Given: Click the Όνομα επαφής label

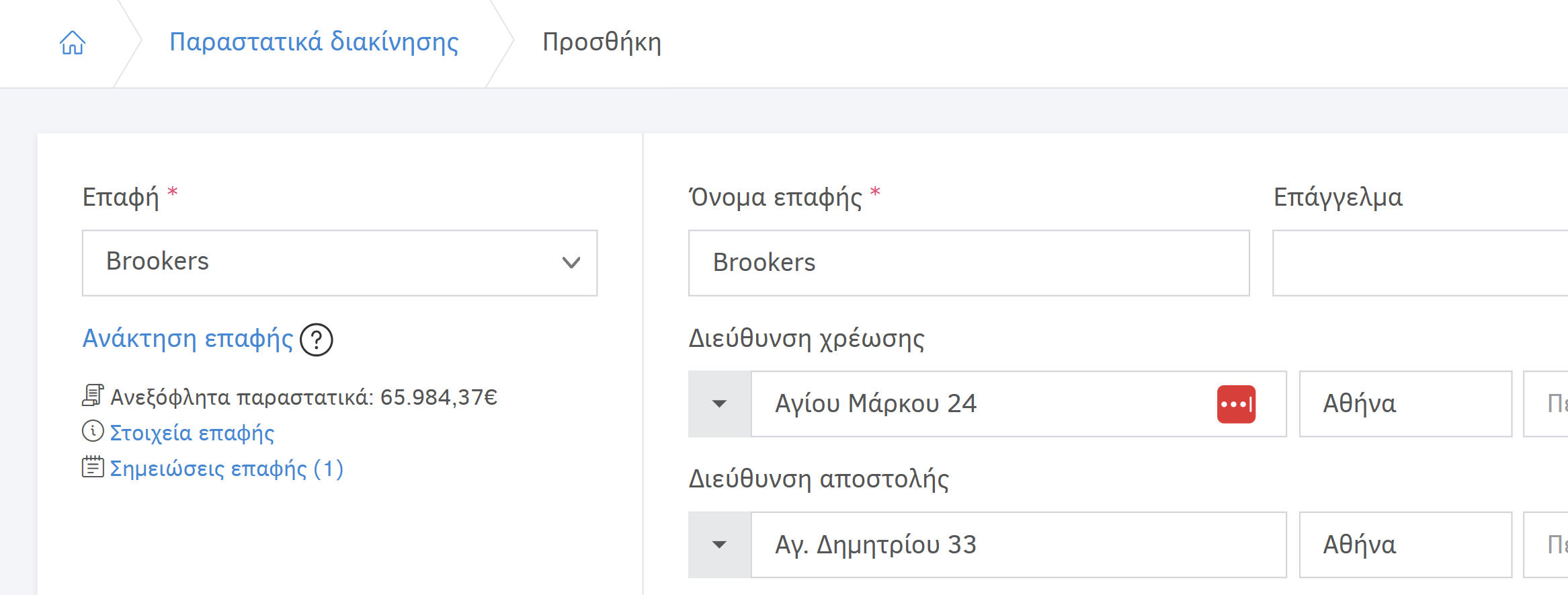Looking at the screenshot, I should pyautogui.click(x=775, y=197).
